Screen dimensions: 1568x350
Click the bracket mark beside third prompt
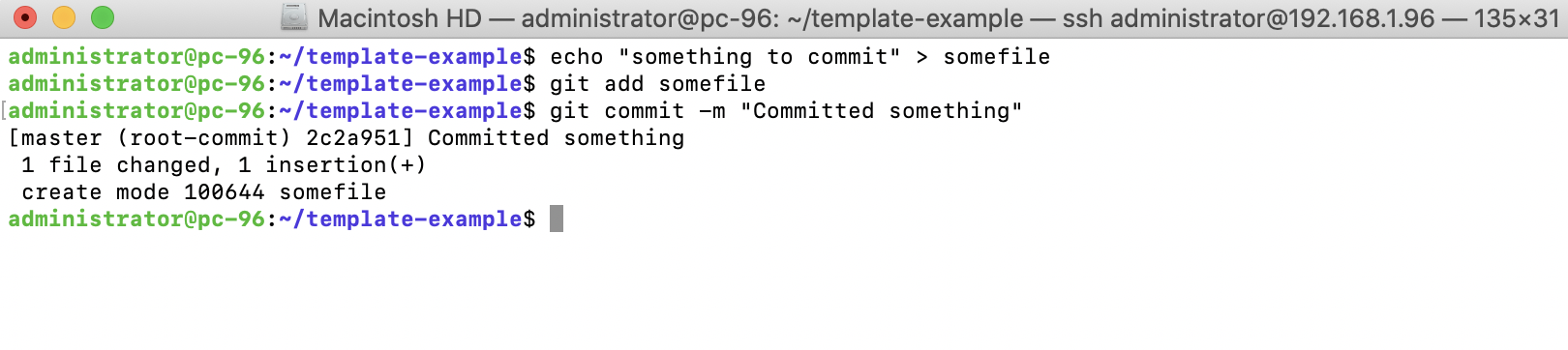pos(4,111)
